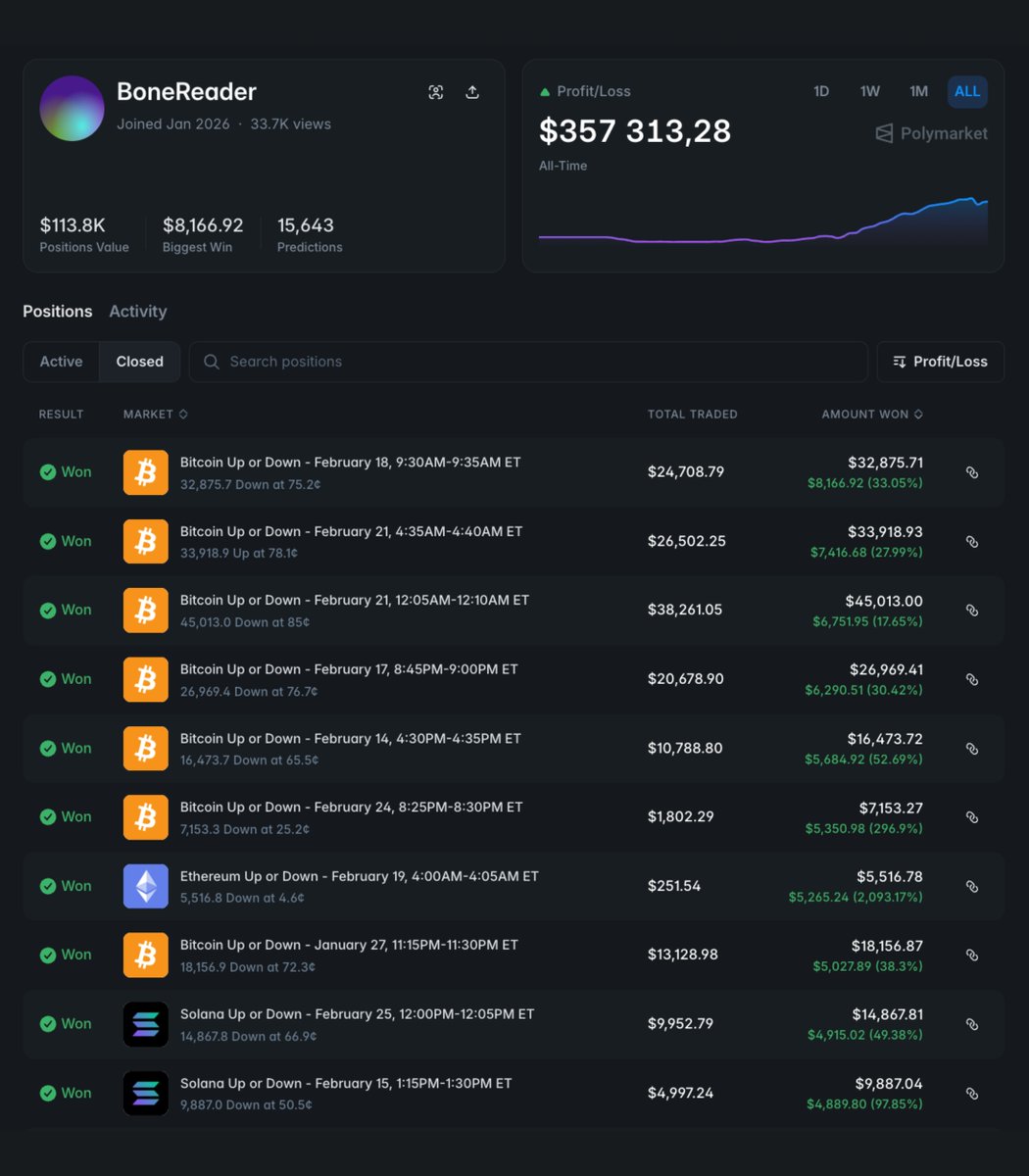The width and height of the screenshot is (1029, 1176).
Task: Click the $5,265.24 (2,093.17%) profit text
Action: (856, 897)
